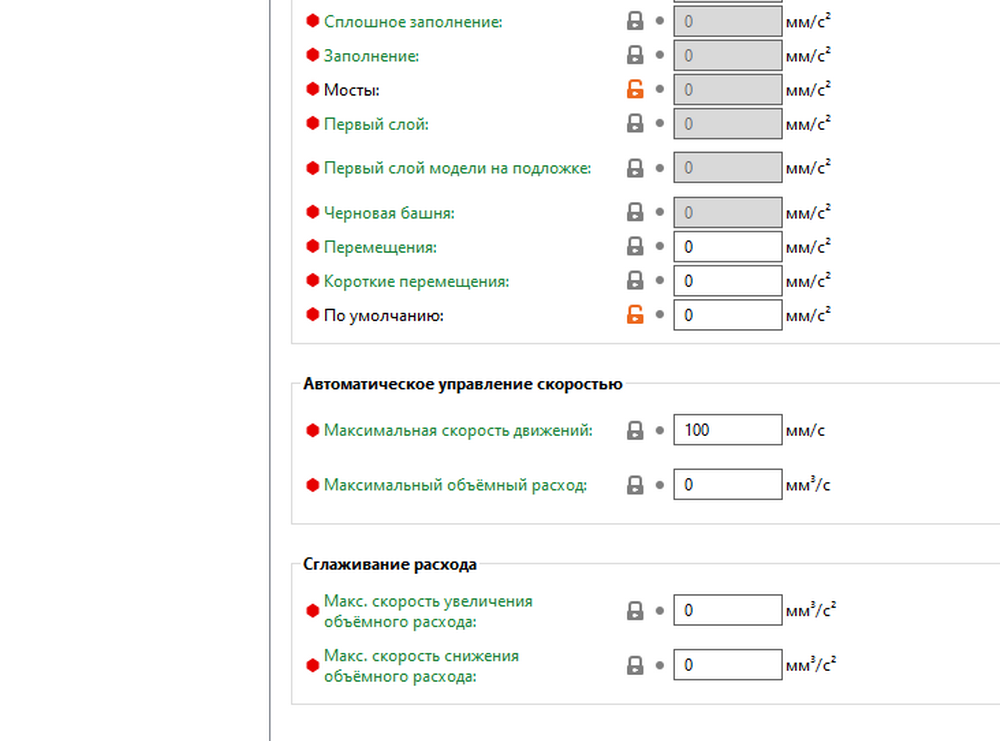Edit the По умолчанию acceleration field
Screen dimensions: 1000x741
pyautogui.click(x=727, y=315)
